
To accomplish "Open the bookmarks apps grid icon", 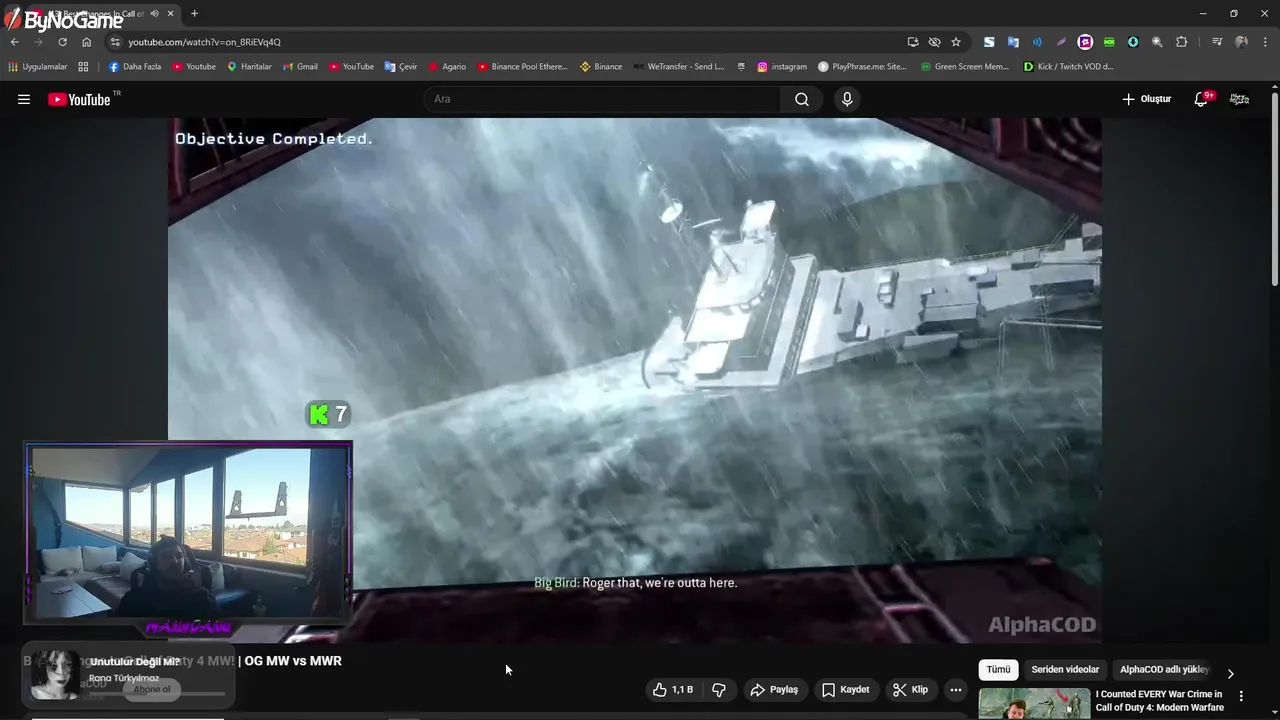I will point(83,67).
